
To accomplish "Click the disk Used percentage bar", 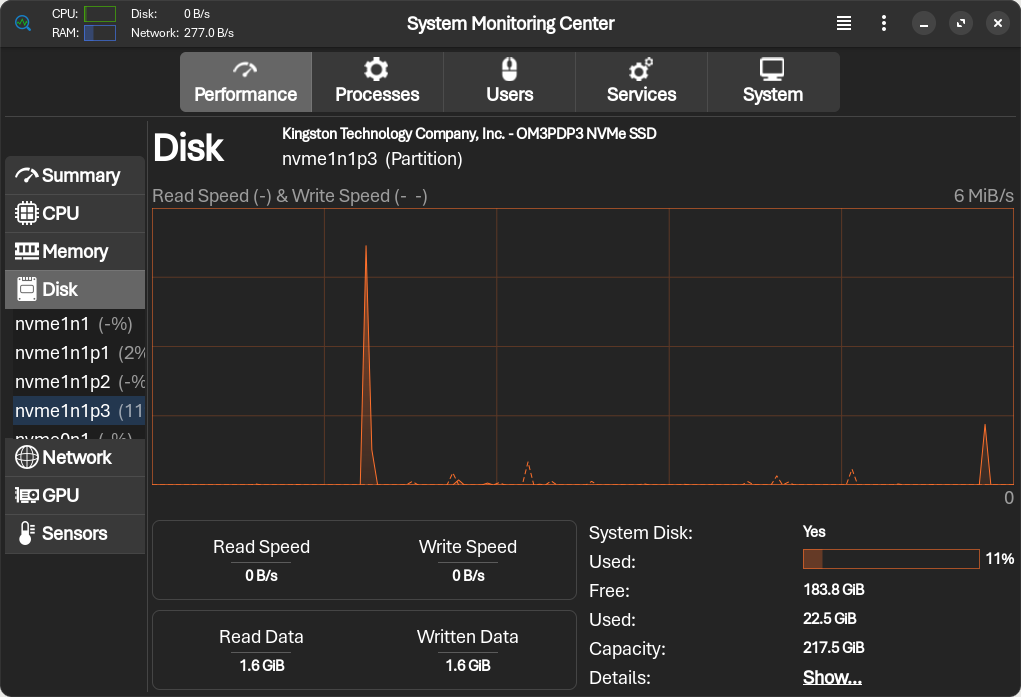I will [x=890, y=559].
